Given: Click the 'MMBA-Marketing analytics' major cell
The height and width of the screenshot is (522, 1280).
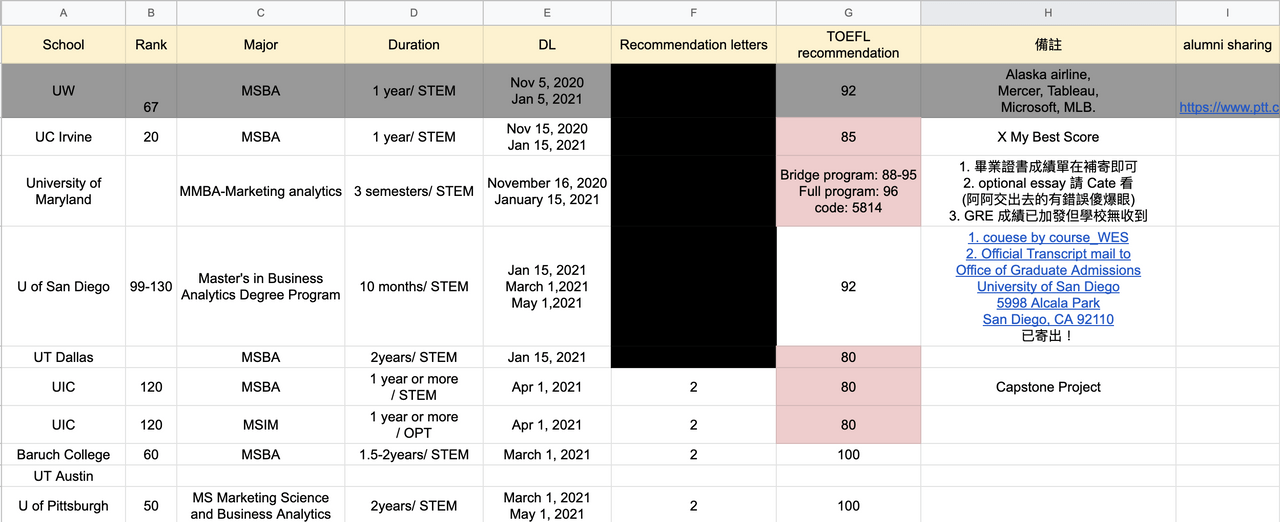Looking at the screenshot, I should 260,191.
